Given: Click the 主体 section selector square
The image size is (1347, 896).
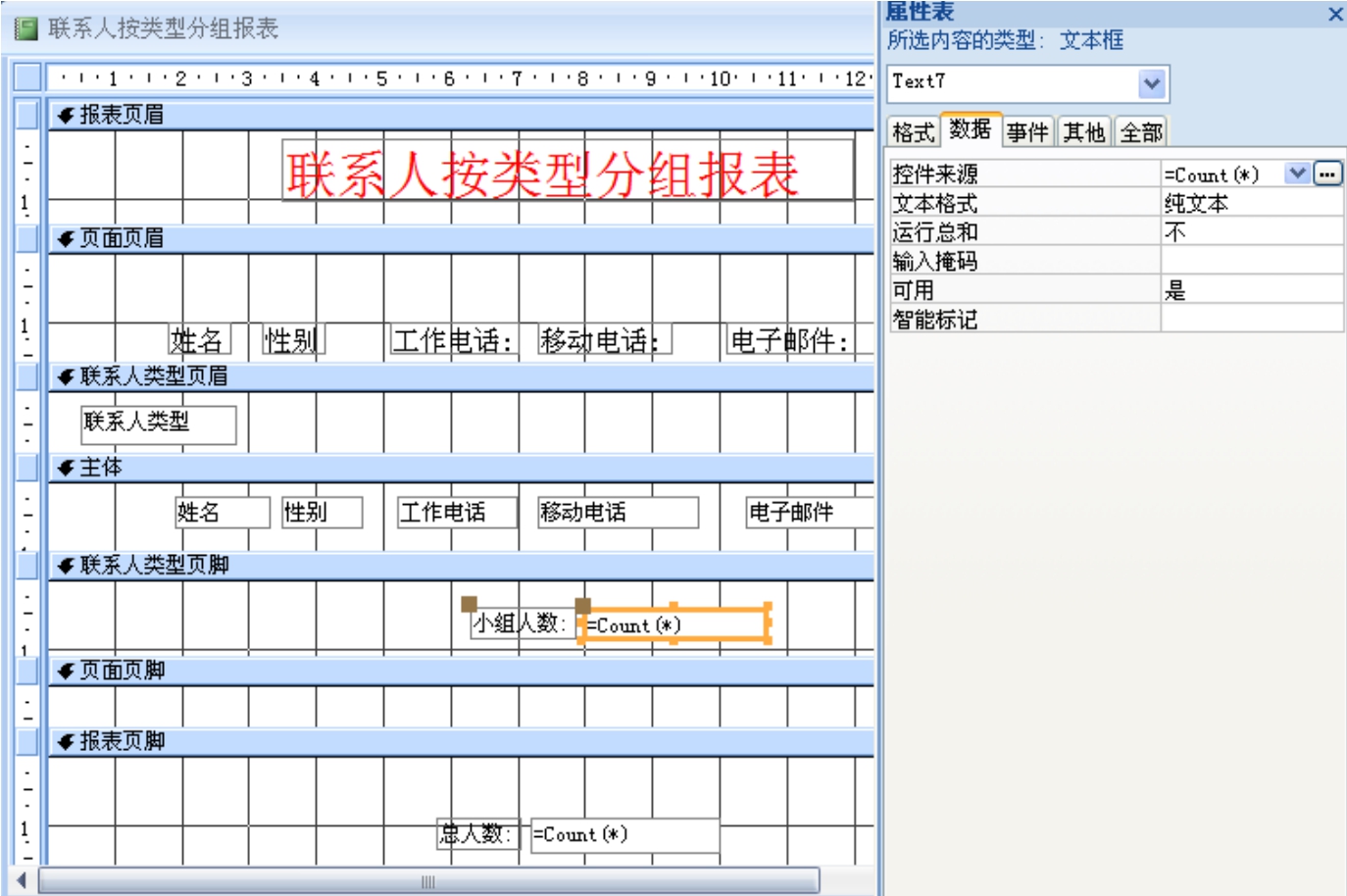Looking at the screenshot, I should point(27,468).
